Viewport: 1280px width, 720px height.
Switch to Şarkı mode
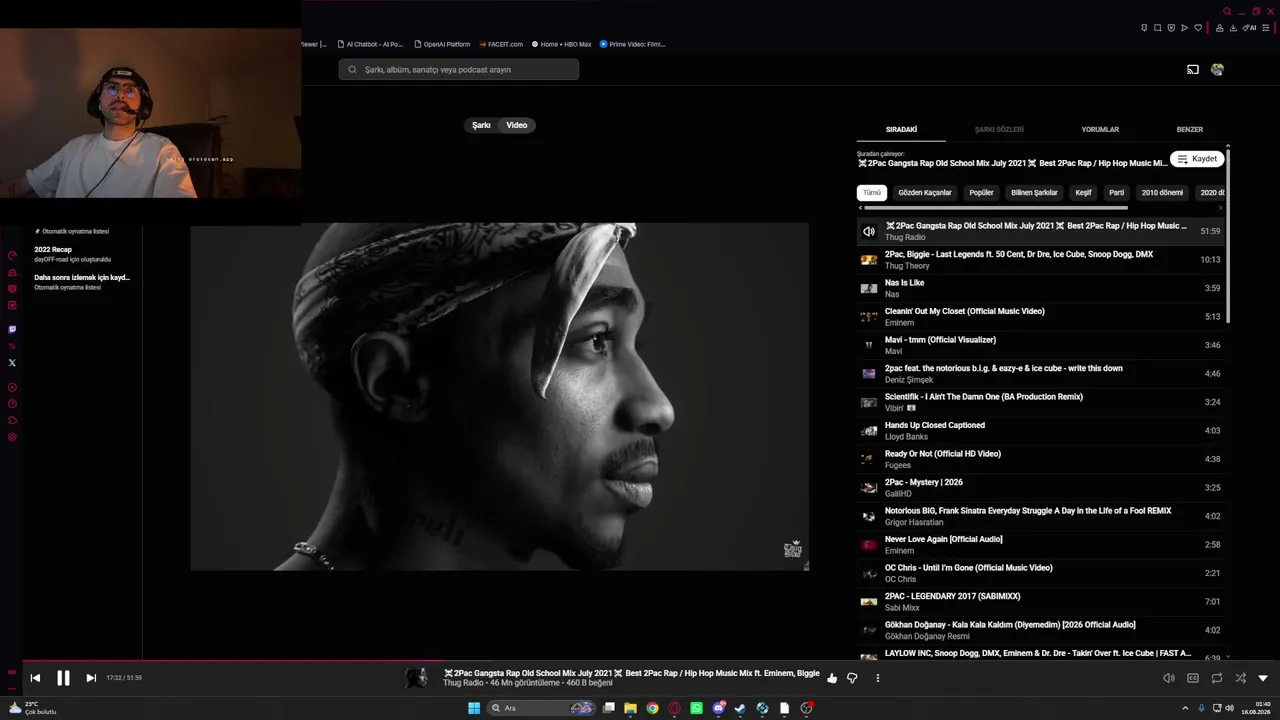coord(481,125)
